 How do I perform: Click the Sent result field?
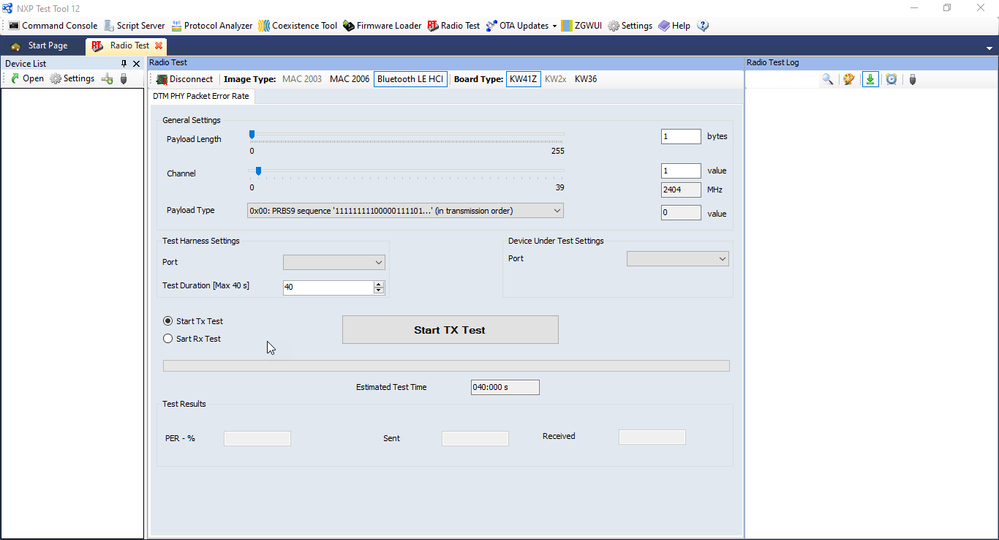pos(475,438)
